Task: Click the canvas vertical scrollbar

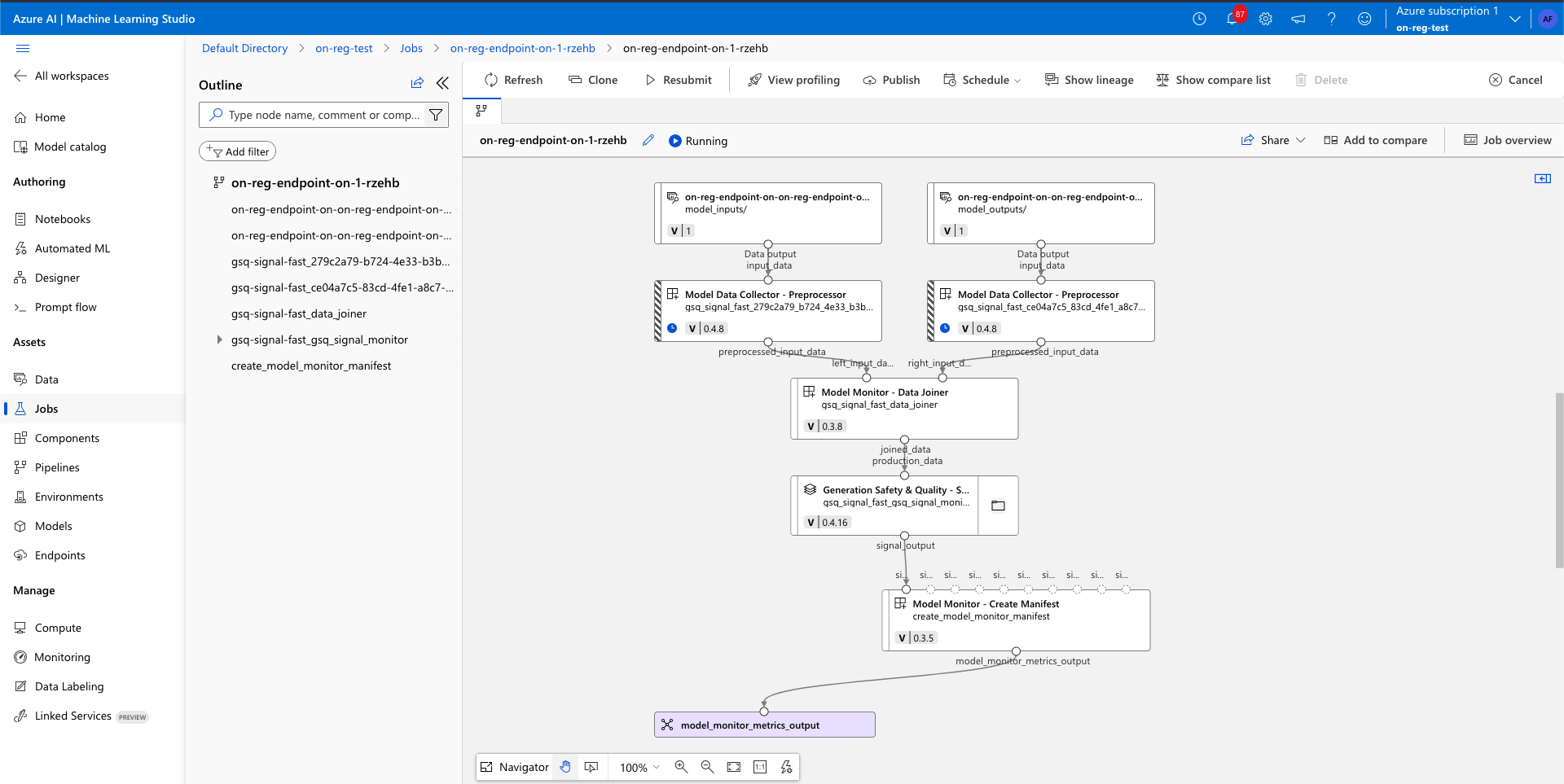Action: pos(1559,480)
